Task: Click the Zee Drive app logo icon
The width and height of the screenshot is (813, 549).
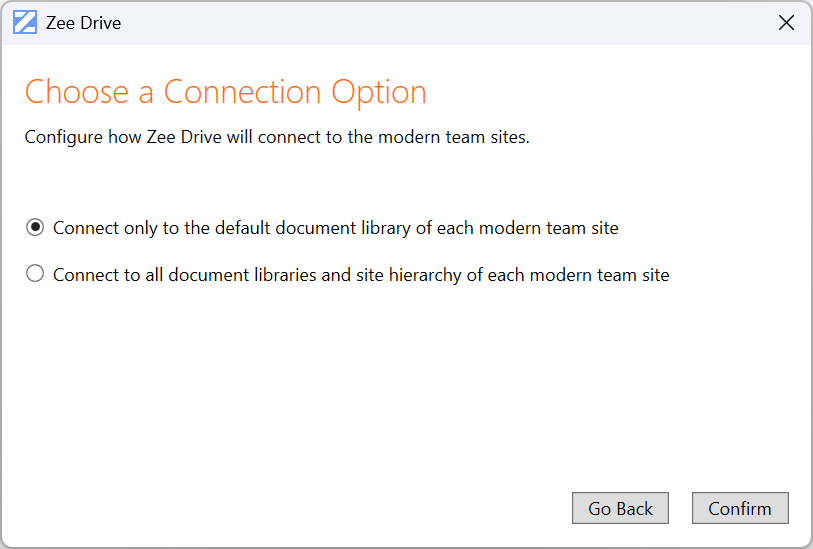Action: 25,22
